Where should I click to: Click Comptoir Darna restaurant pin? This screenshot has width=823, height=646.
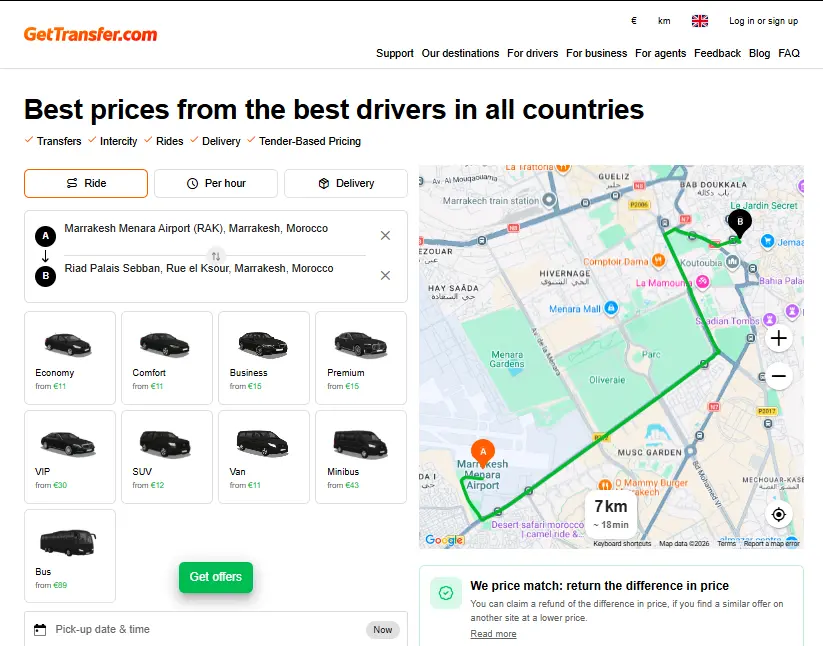658,260
